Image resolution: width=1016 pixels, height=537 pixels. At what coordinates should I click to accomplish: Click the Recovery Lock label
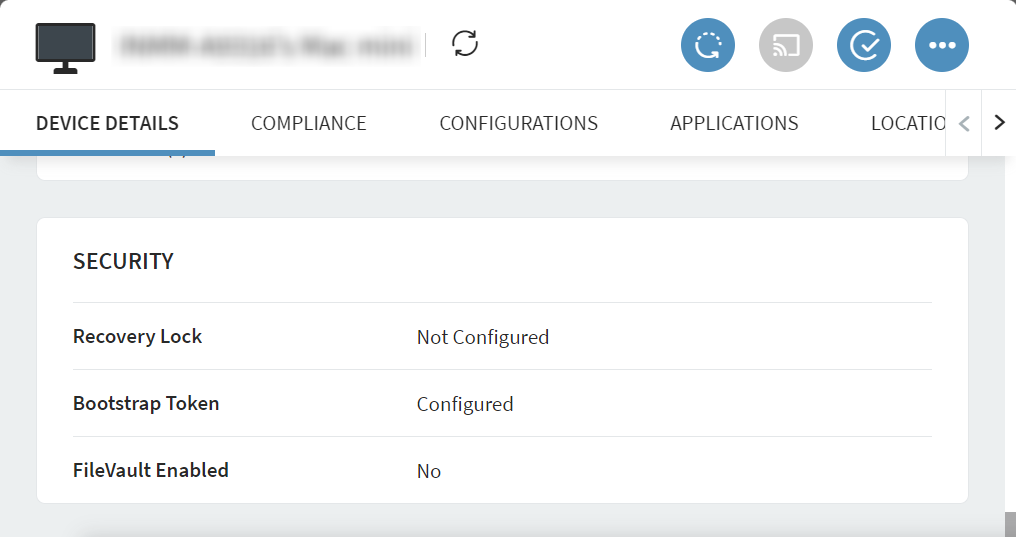tap(137, 336)
